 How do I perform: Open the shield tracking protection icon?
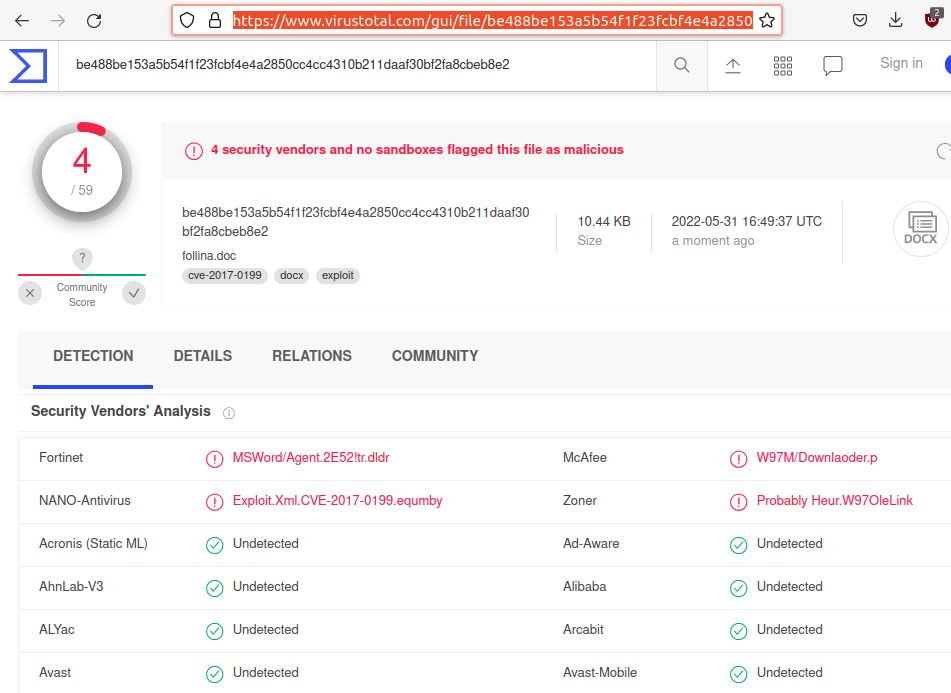point(187,21)
